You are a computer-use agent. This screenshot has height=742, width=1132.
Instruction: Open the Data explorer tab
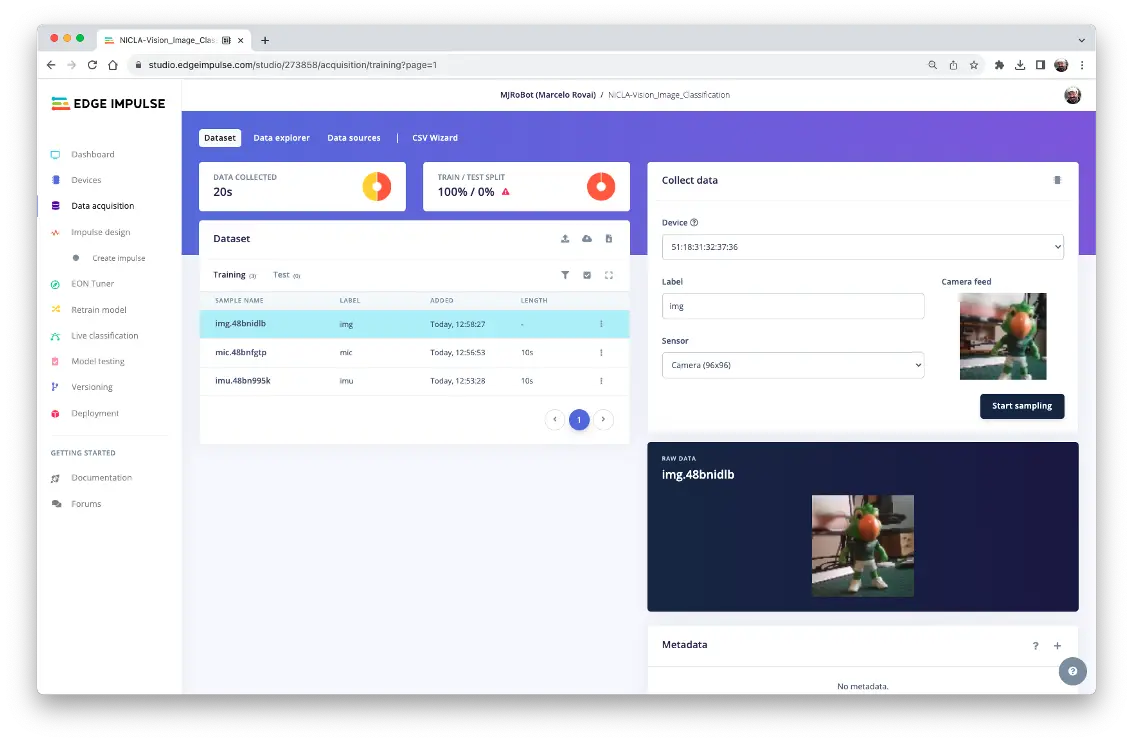[281, 138]
